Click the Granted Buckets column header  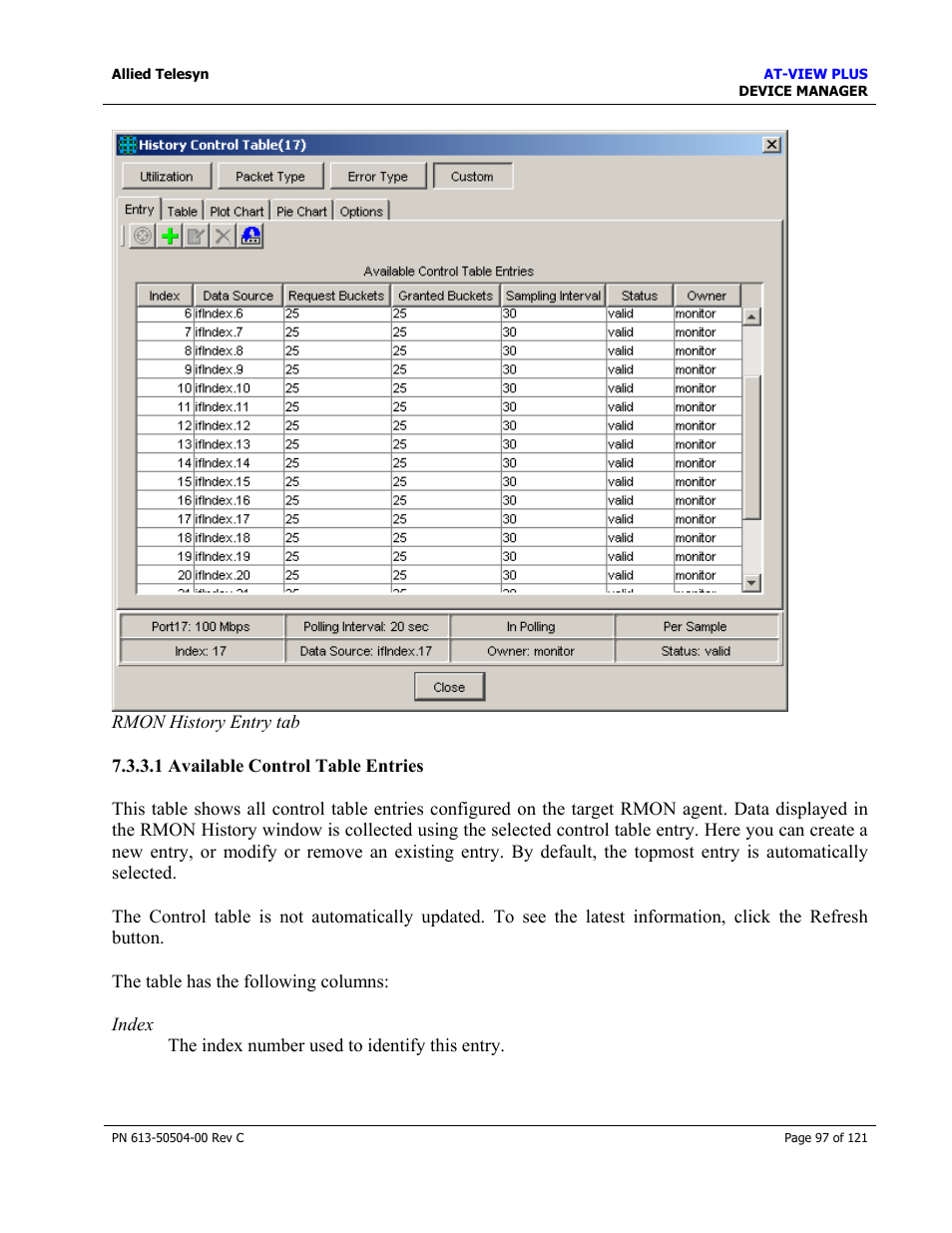pyautogui.click(x=445, y=296)
